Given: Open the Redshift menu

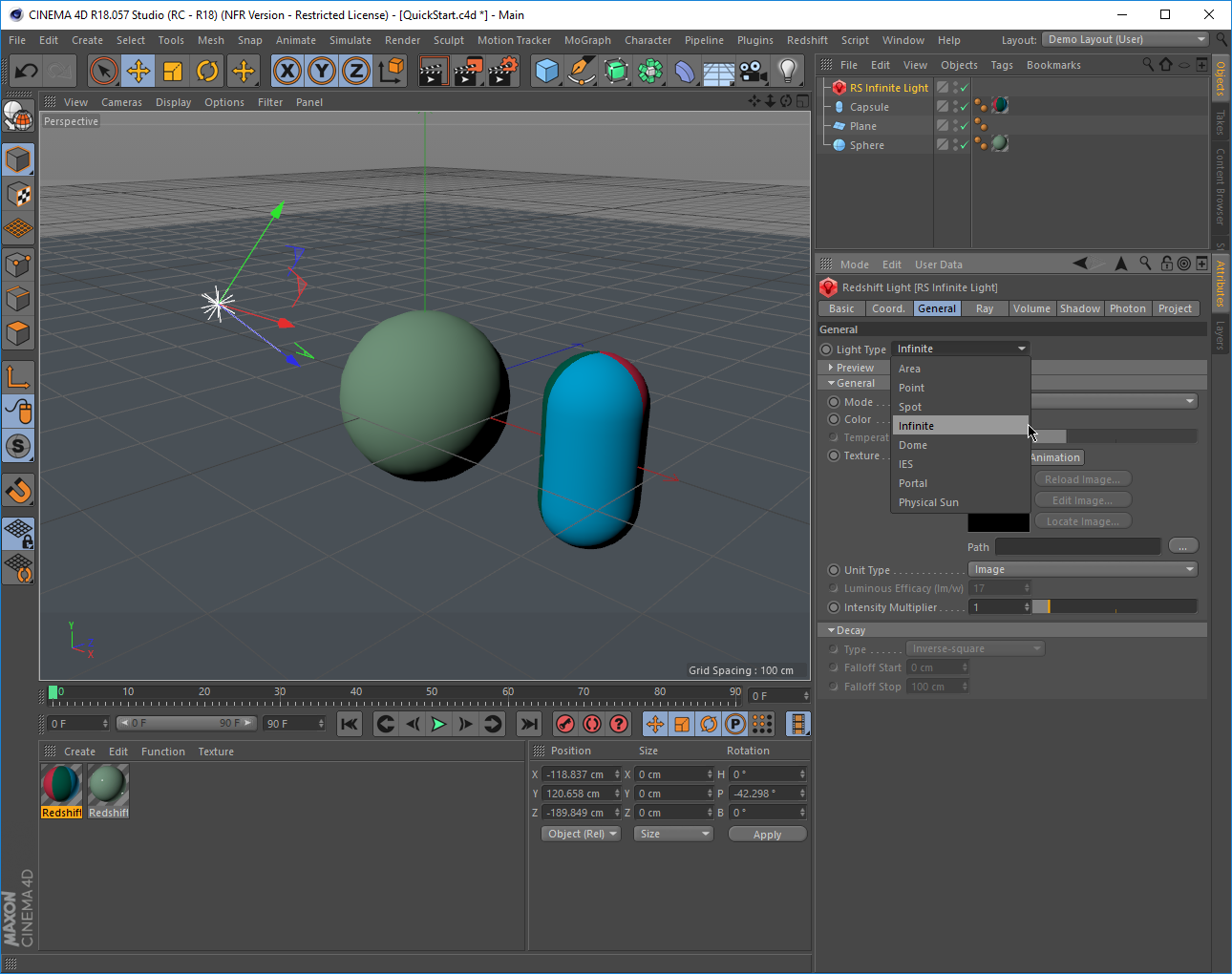Looking at the screenshot, I should (807, 39).
